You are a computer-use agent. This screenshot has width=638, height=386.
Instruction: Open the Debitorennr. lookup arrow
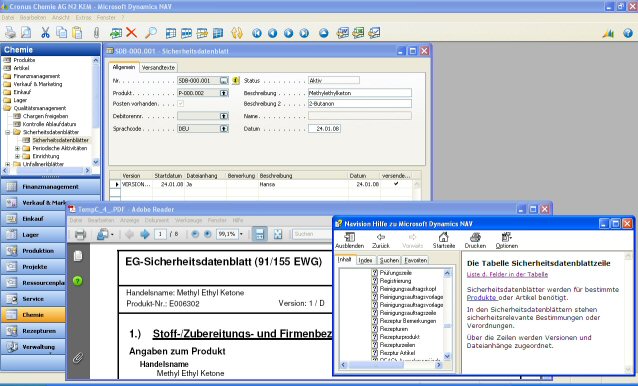coord(224,116)
